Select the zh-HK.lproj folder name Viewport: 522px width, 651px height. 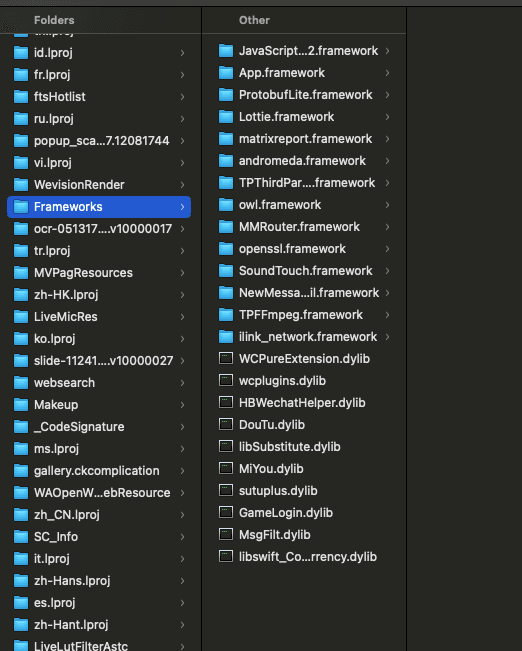pyautogui.click(x=66, y=295)
